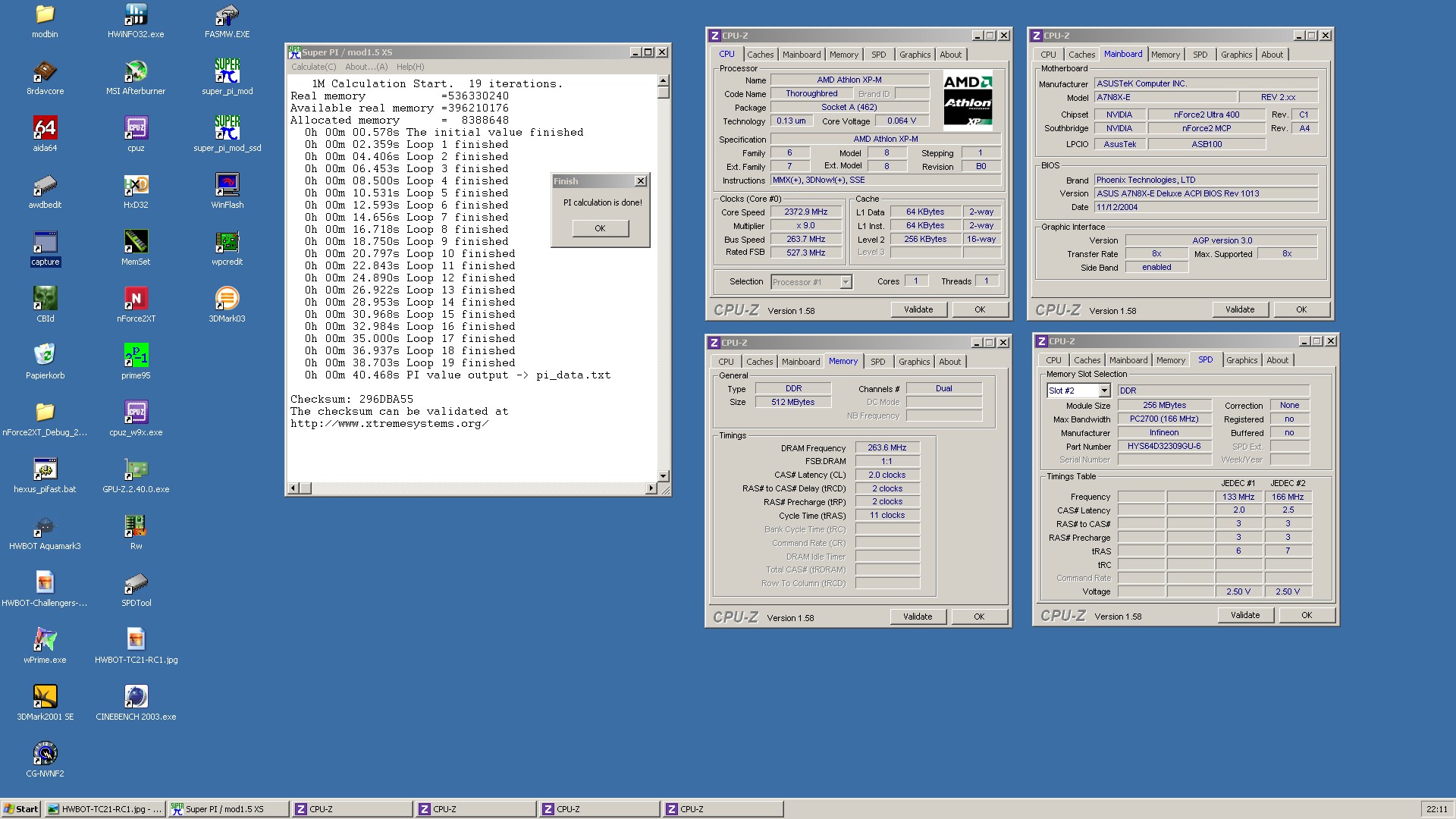The width and height of the screenshot is (1456, 819).
Task: Click Validate in CPU tab CPU-Z window
Action: pos(918,309)
